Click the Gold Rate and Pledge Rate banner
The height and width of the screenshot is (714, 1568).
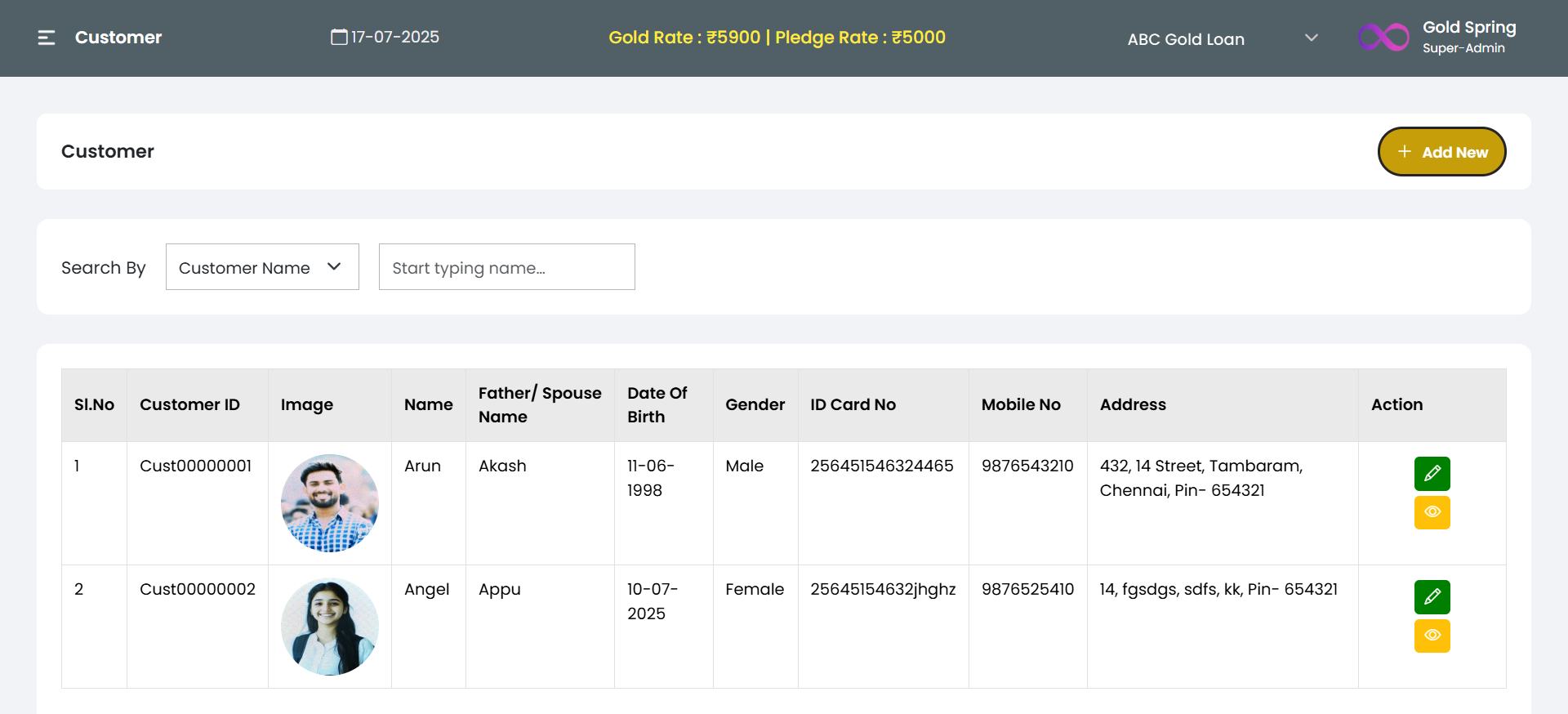777,38
